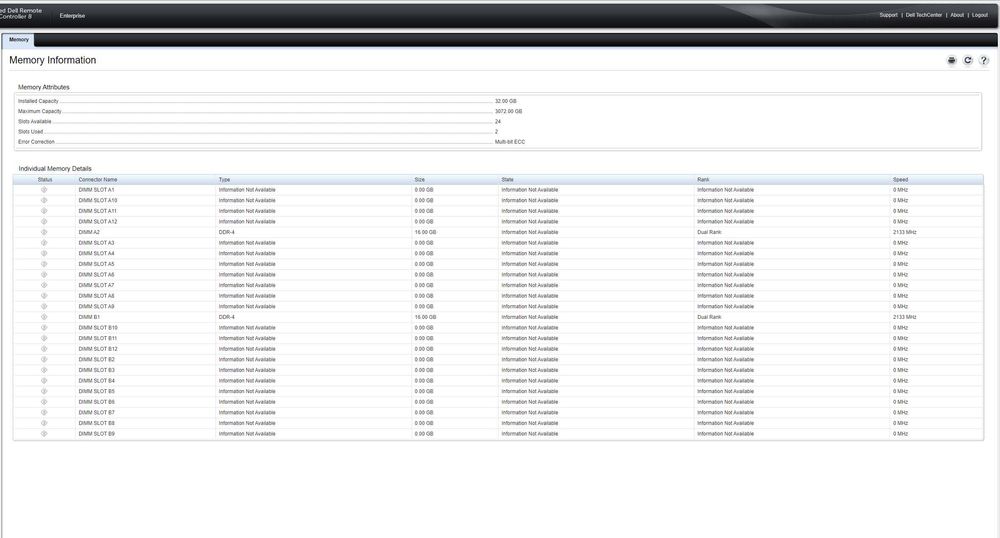Open the Dell TechCenter link
1000x538 pixels.
tap(923, 15)
